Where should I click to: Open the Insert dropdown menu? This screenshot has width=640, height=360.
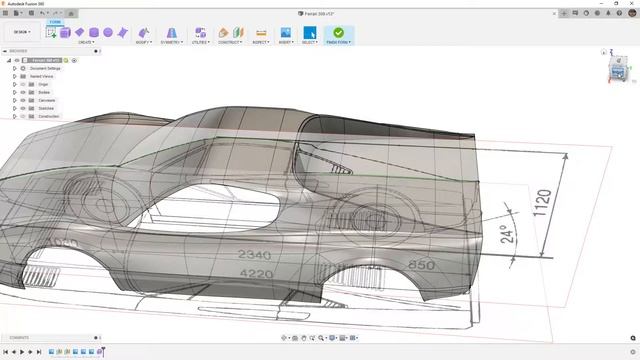286,42
